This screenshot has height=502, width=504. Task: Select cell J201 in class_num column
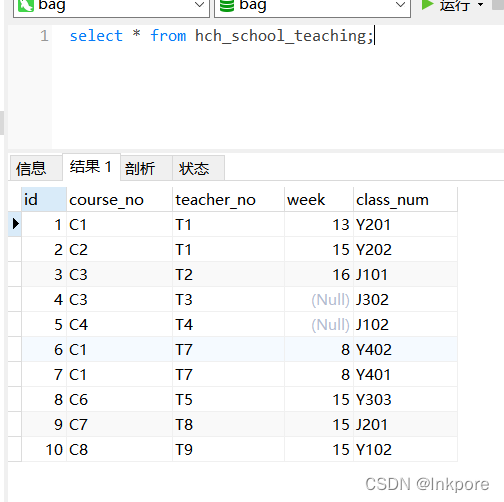pyautogui.click(x=405, y=424)
